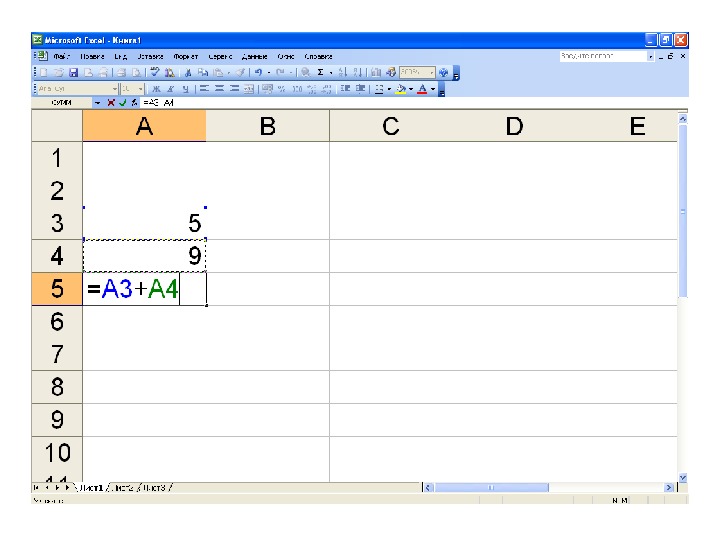Click the fill color paint bucket

pyautogui.click(x=399, y=88)
